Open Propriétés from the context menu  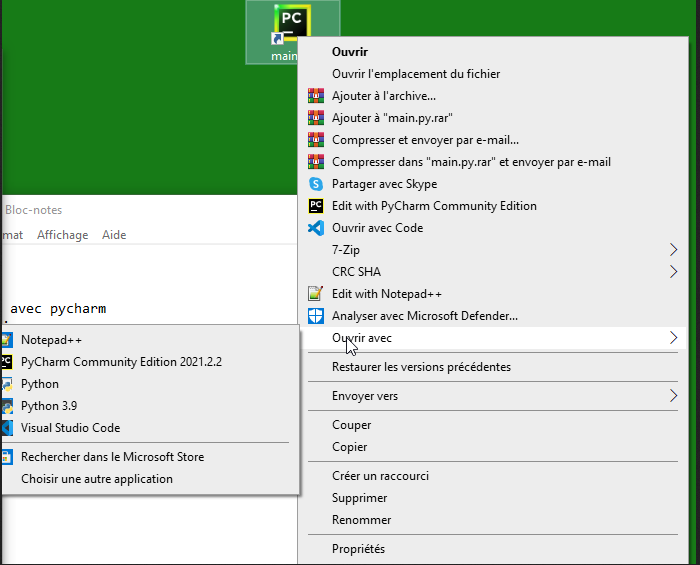click(358, 549)
